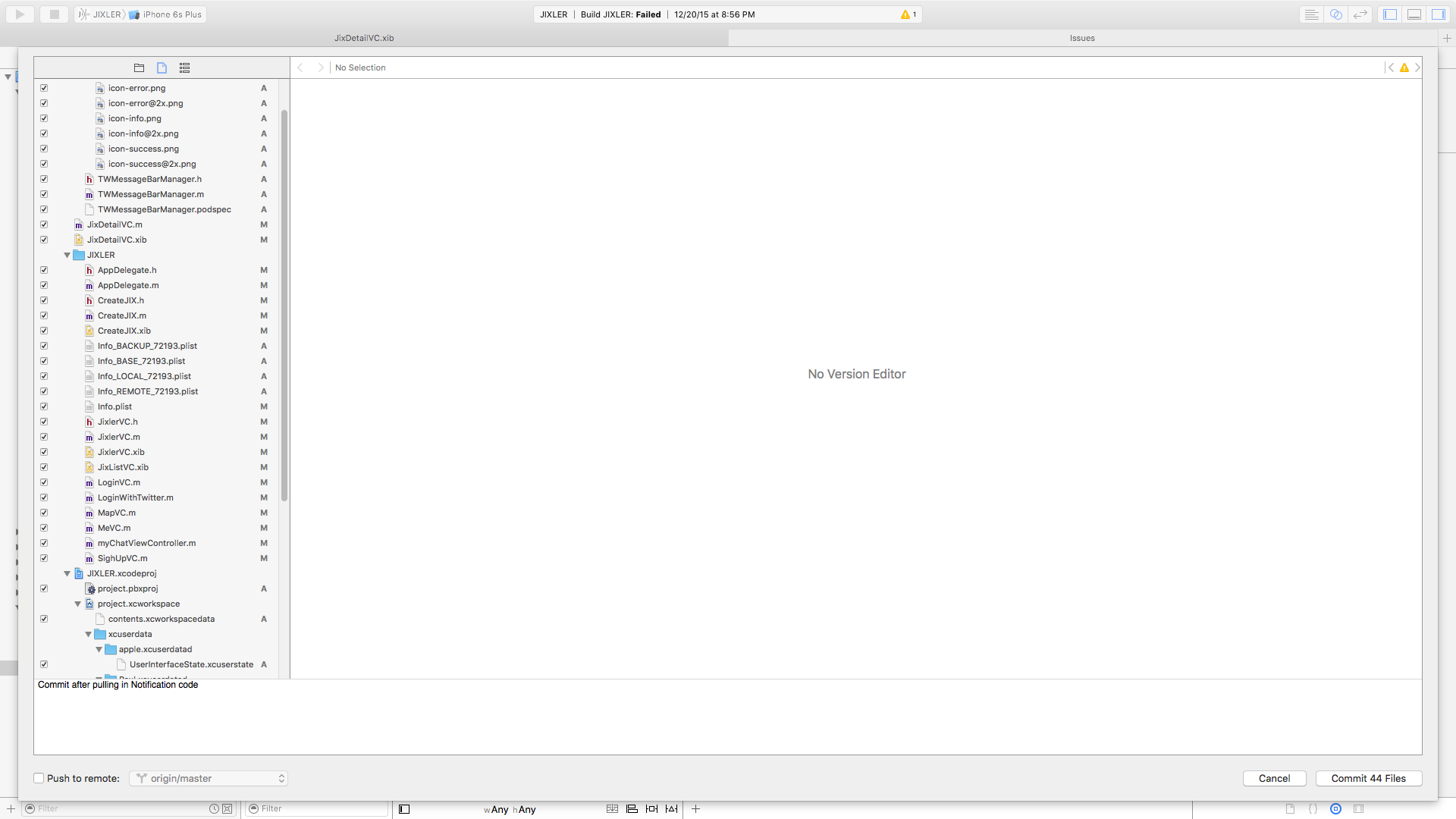Viewport: 1456px width, 819px height.
Task: Click the Build JIXLER: Failed status
Action: [x=620, y=14]
